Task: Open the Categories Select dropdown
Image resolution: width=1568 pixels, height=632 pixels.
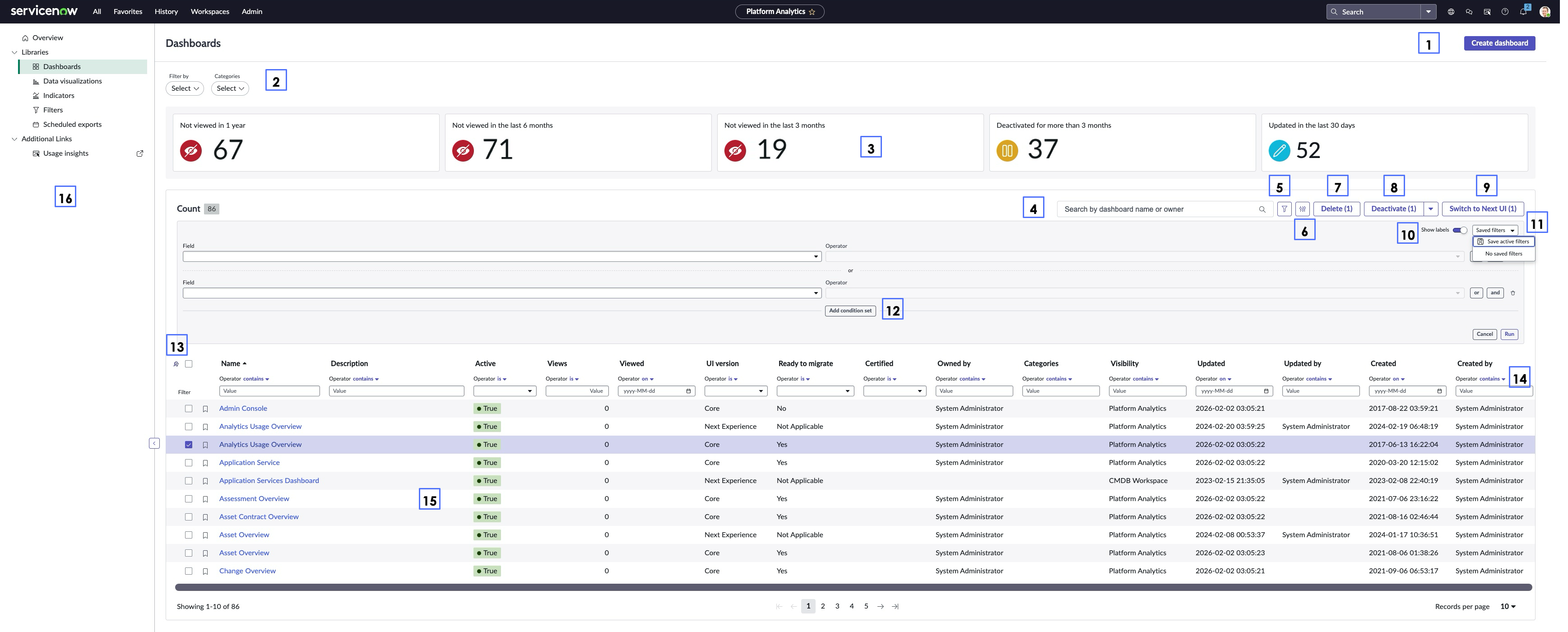Action: point(230,89)
